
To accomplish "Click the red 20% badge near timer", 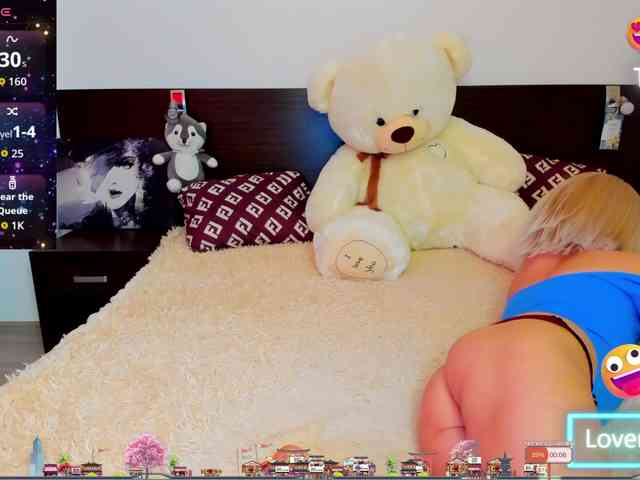I will [x=538, y=455].
